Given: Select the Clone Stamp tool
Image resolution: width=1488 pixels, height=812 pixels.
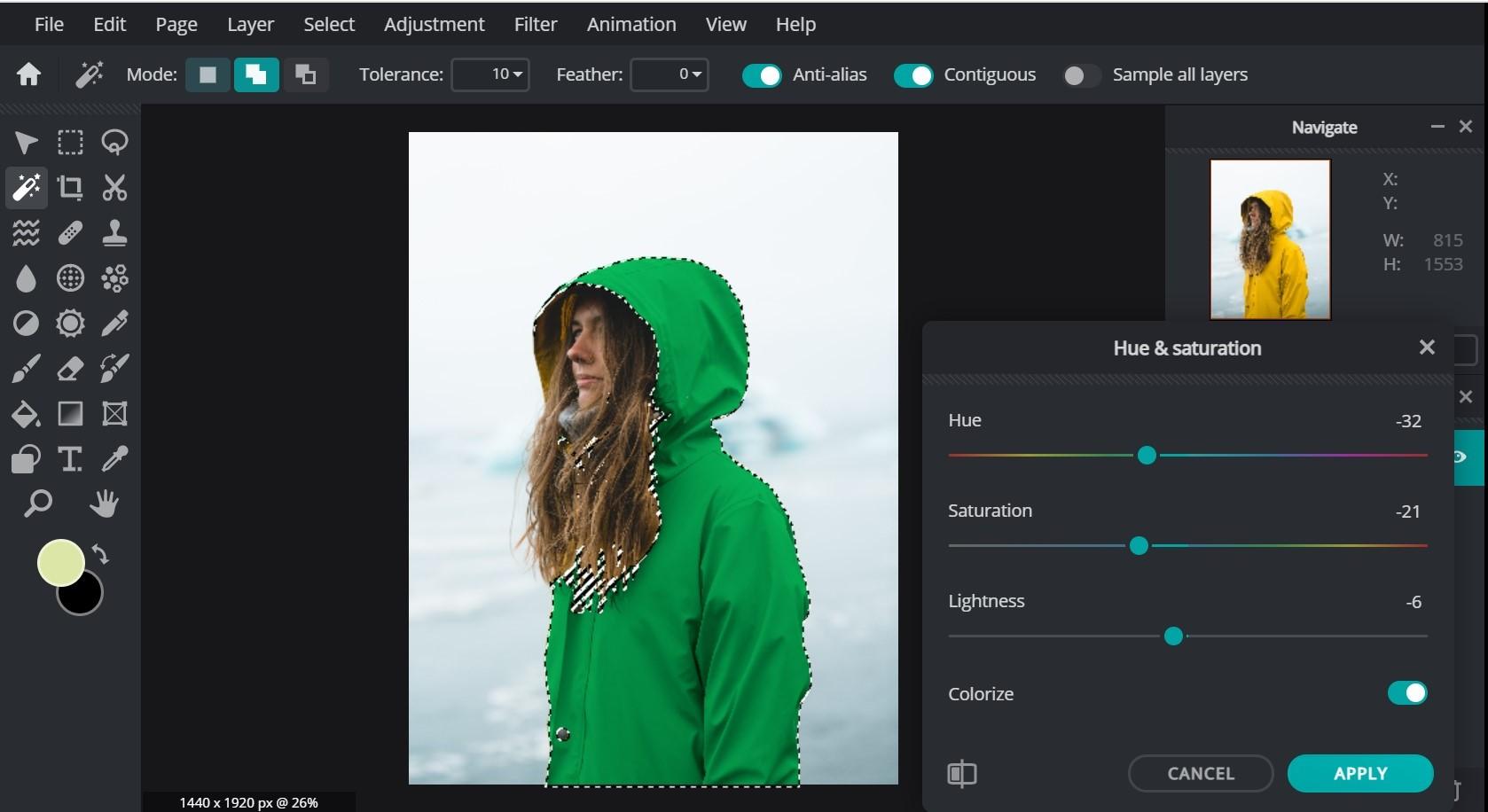Looking at the screenshot, I should click(x=114, y=233).
